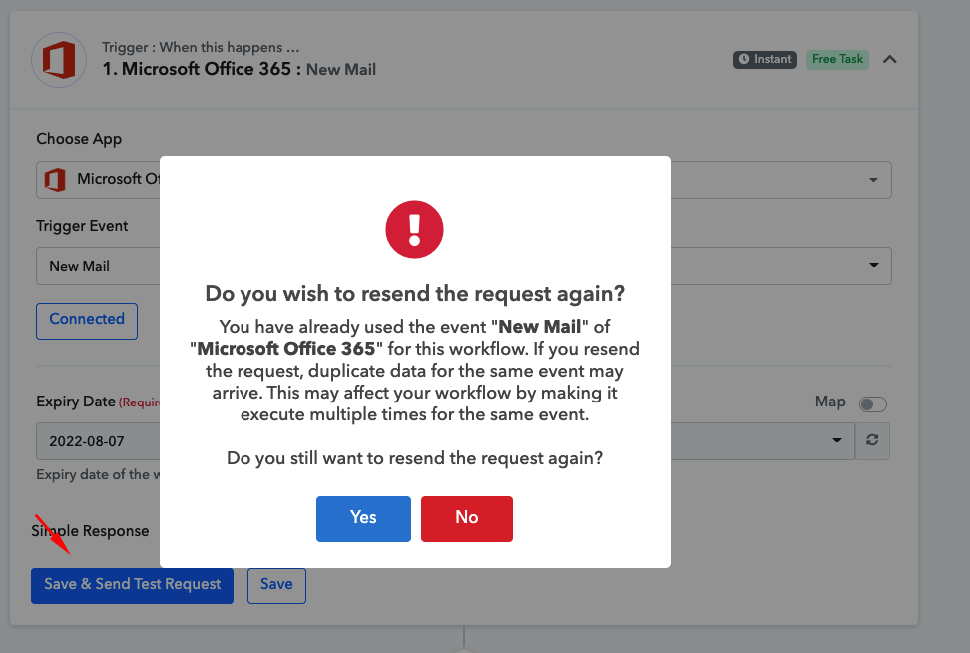
Task: Click the Save button
Action: coord(276,586)
